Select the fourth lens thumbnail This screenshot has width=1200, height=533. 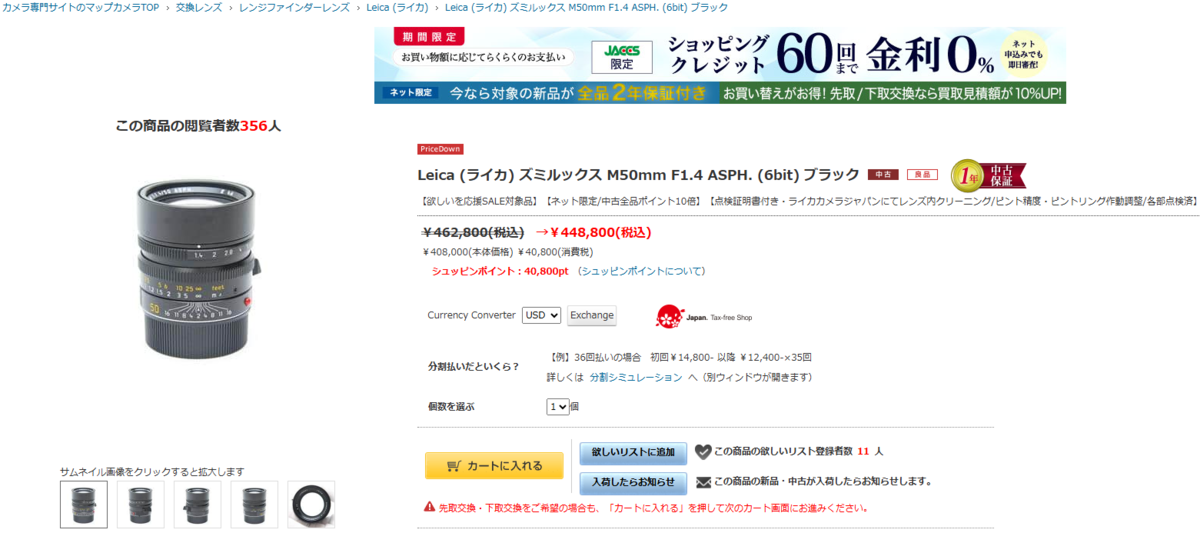pyautogui.click(x=254, y=504)
